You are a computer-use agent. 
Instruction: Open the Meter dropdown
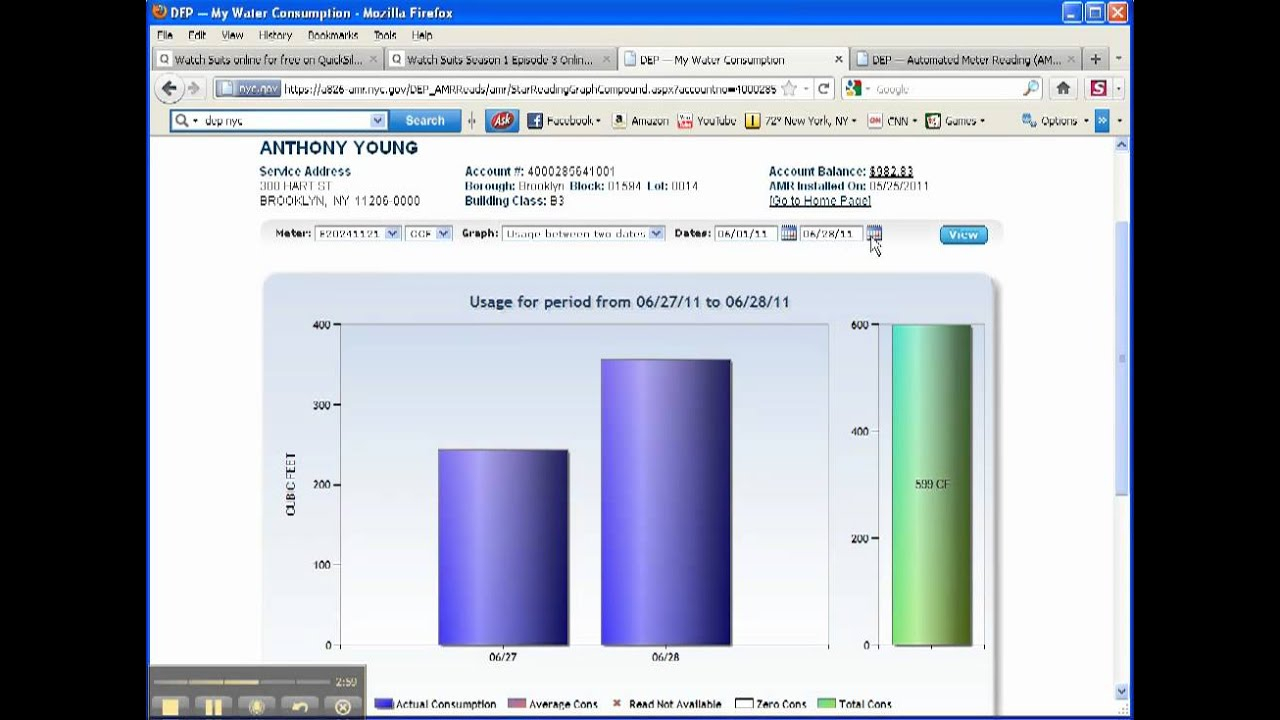click(357, 233)
